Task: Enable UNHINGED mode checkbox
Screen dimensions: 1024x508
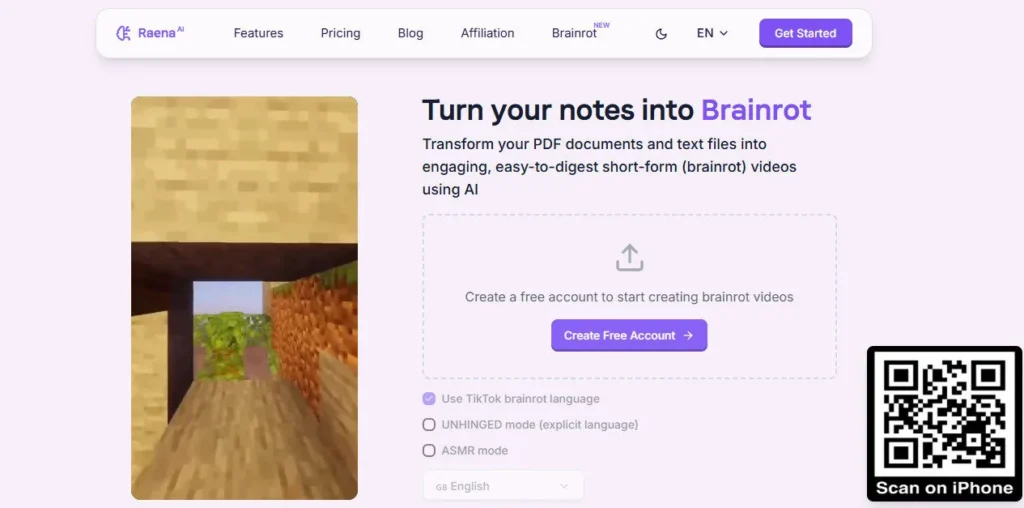Action: (x=429, y=425)
